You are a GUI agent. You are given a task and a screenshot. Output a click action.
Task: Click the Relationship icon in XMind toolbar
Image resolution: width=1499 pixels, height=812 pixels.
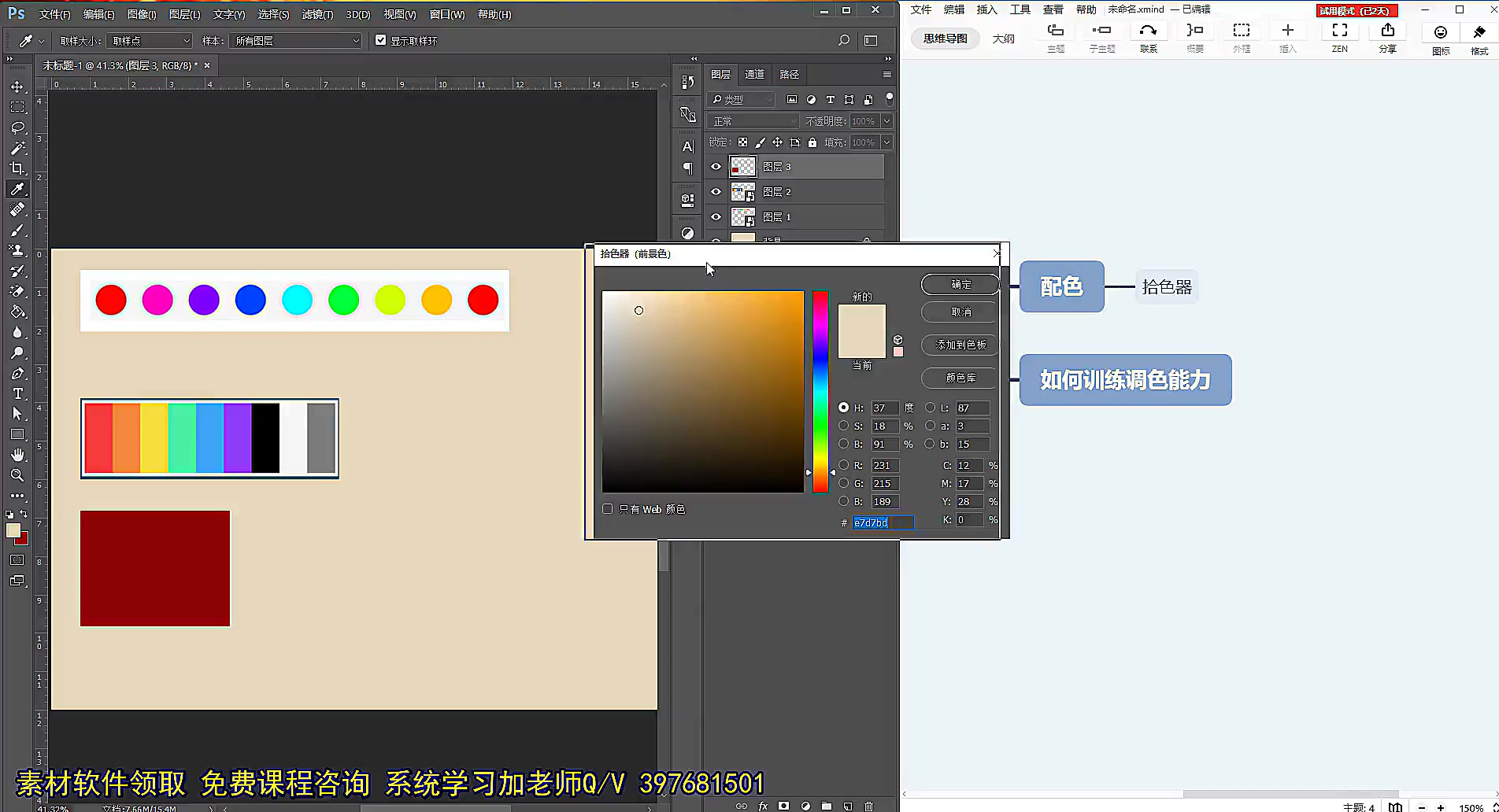(1149, 37)
